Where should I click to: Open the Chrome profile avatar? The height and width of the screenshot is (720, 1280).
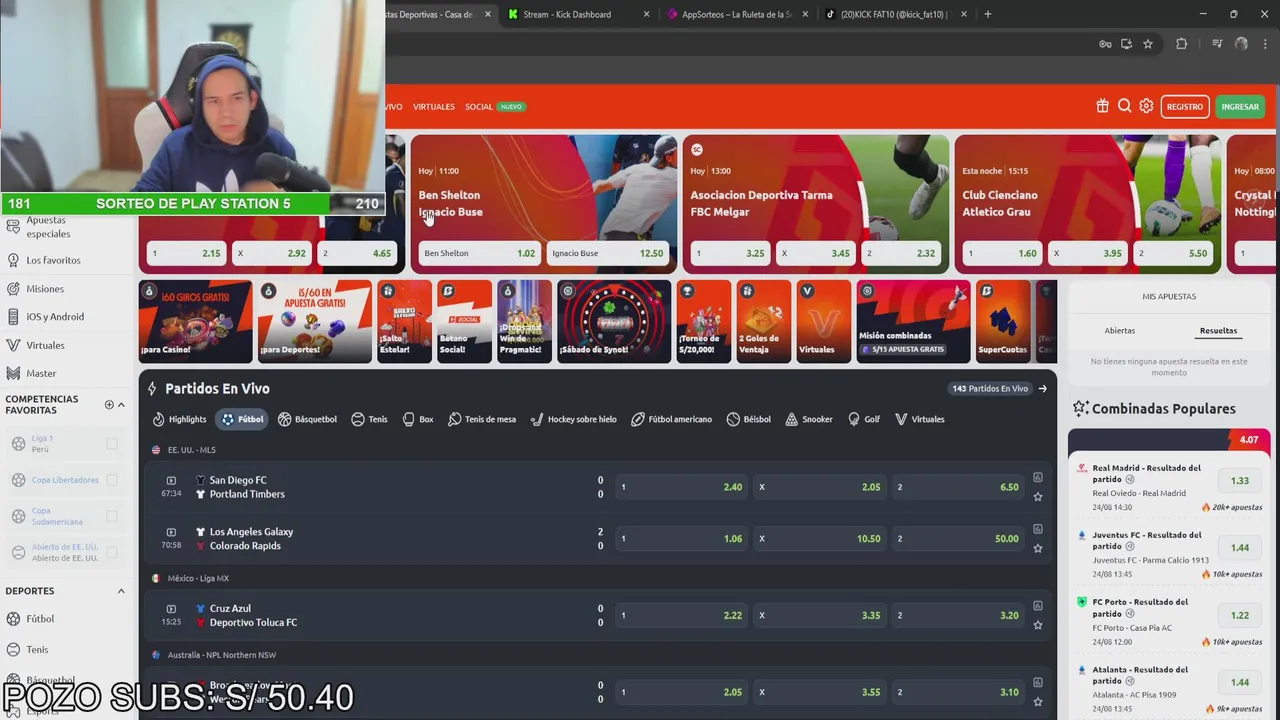coord(1241,44)
